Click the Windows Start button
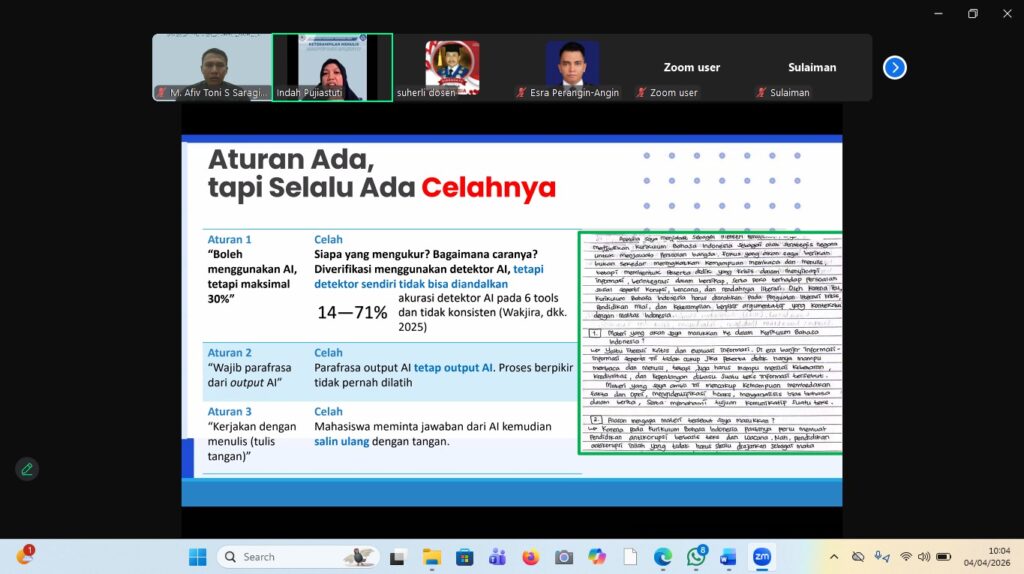1024x574 pixels. pyautogui.click(x=197, y=557)
